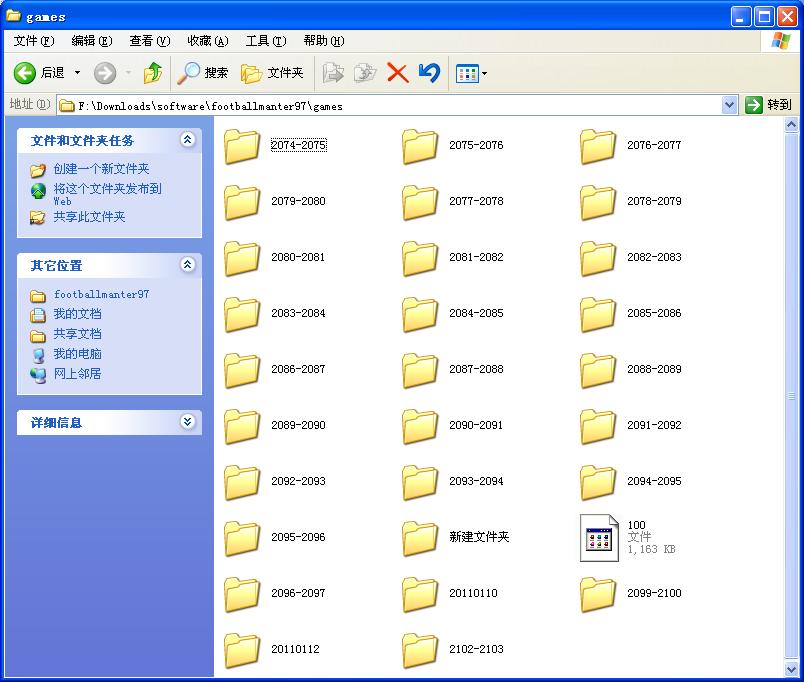Click the Back (后退) arrow icon
This screenshot has width=804, height=682.
(x=24, y=73)
